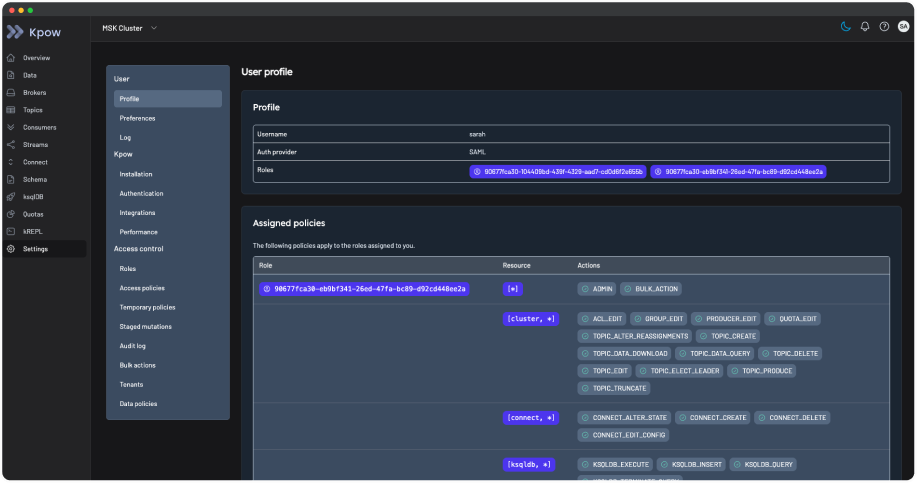Open Integrations settings
917x483 pixels.
point(137,213)
